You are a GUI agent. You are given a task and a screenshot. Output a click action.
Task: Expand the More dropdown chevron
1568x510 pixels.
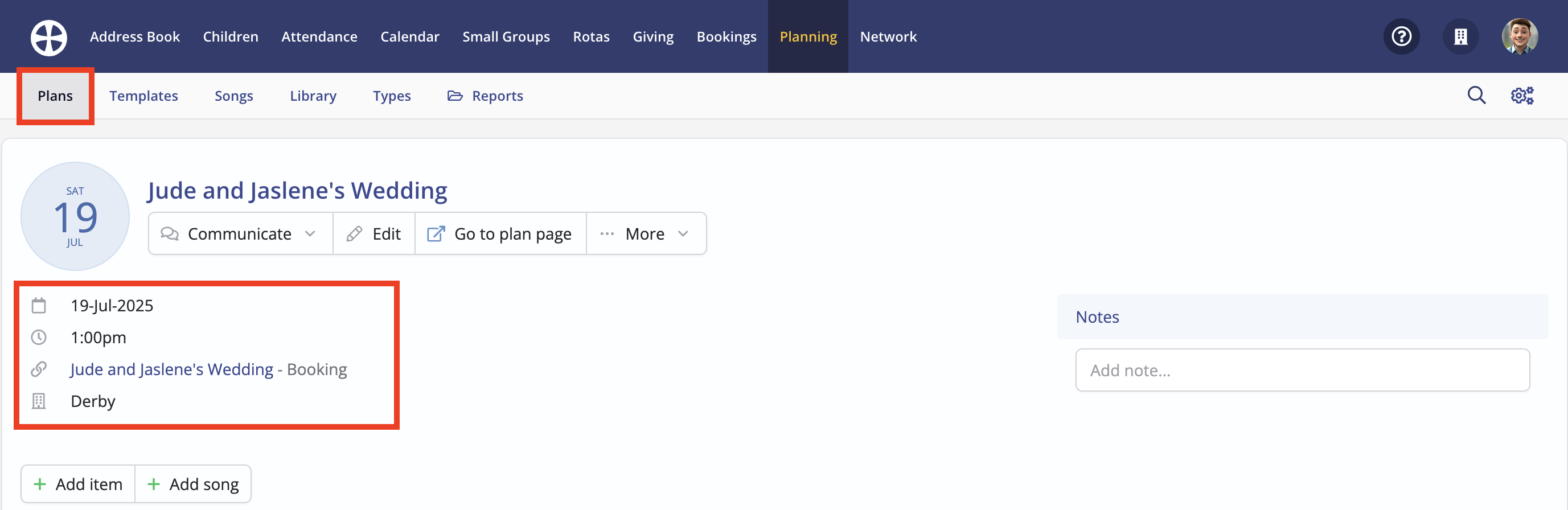tap(683, 234)
